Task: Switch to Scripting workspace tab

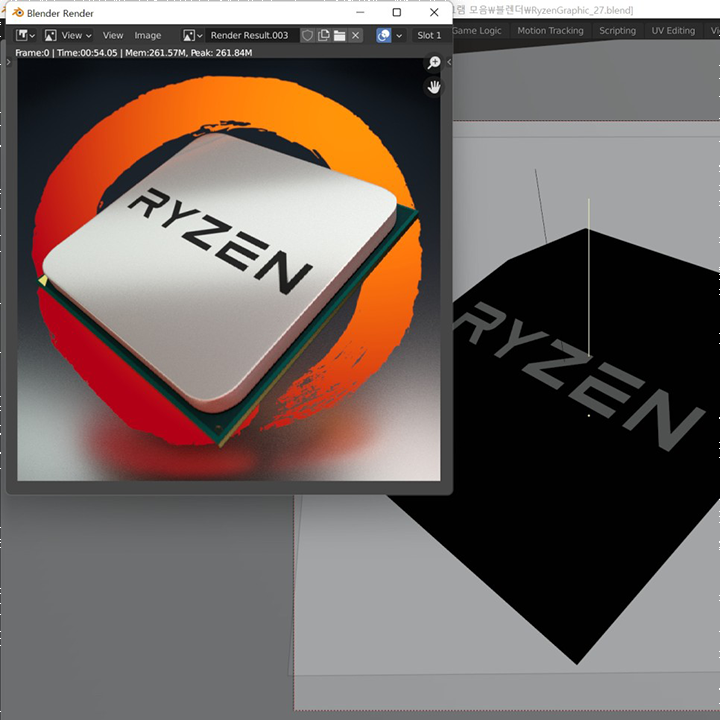Action: click(617, 31)
